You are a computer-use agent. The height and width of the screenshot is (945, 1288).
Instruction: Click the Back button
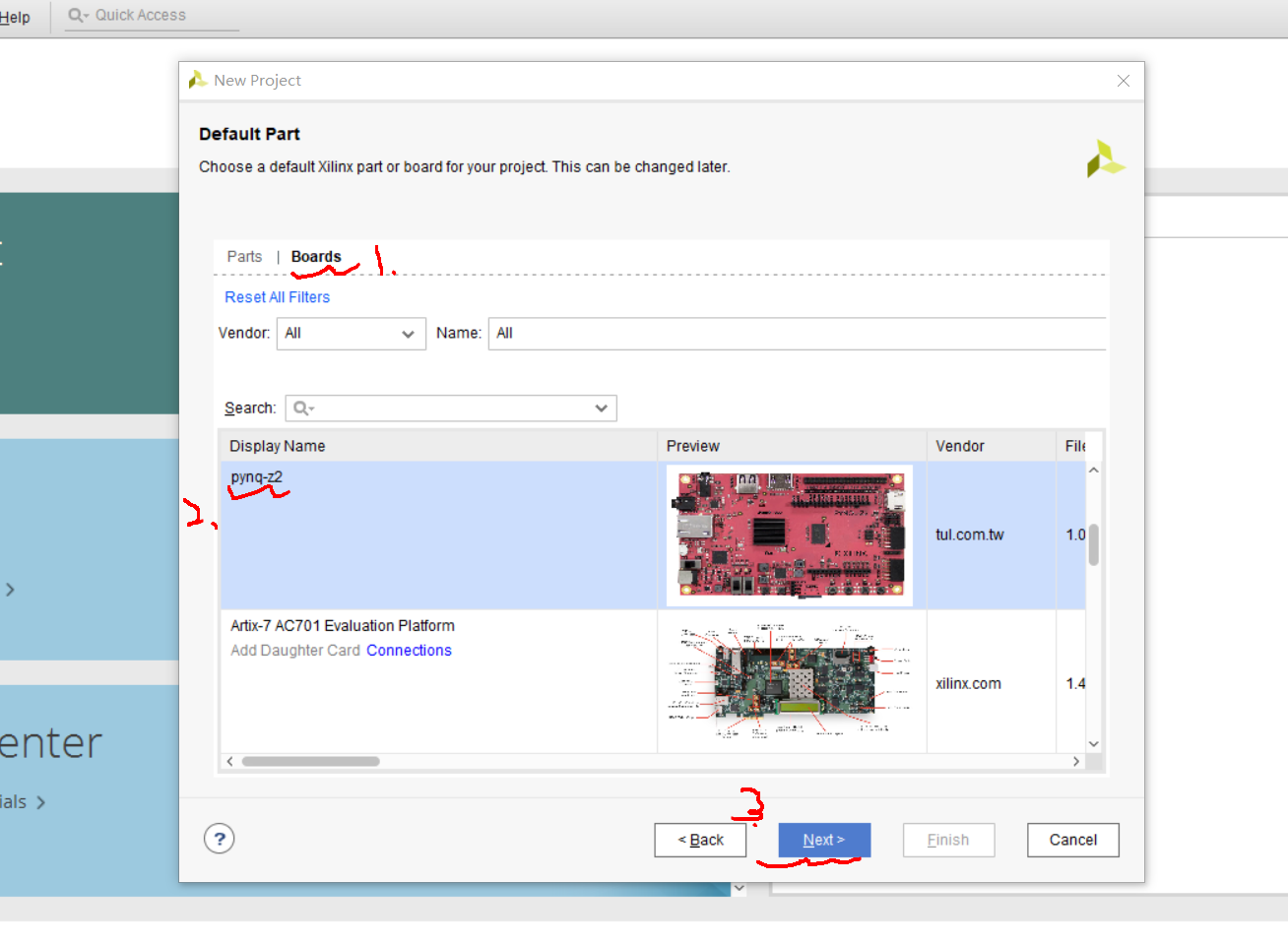click(x=700, y=840)
